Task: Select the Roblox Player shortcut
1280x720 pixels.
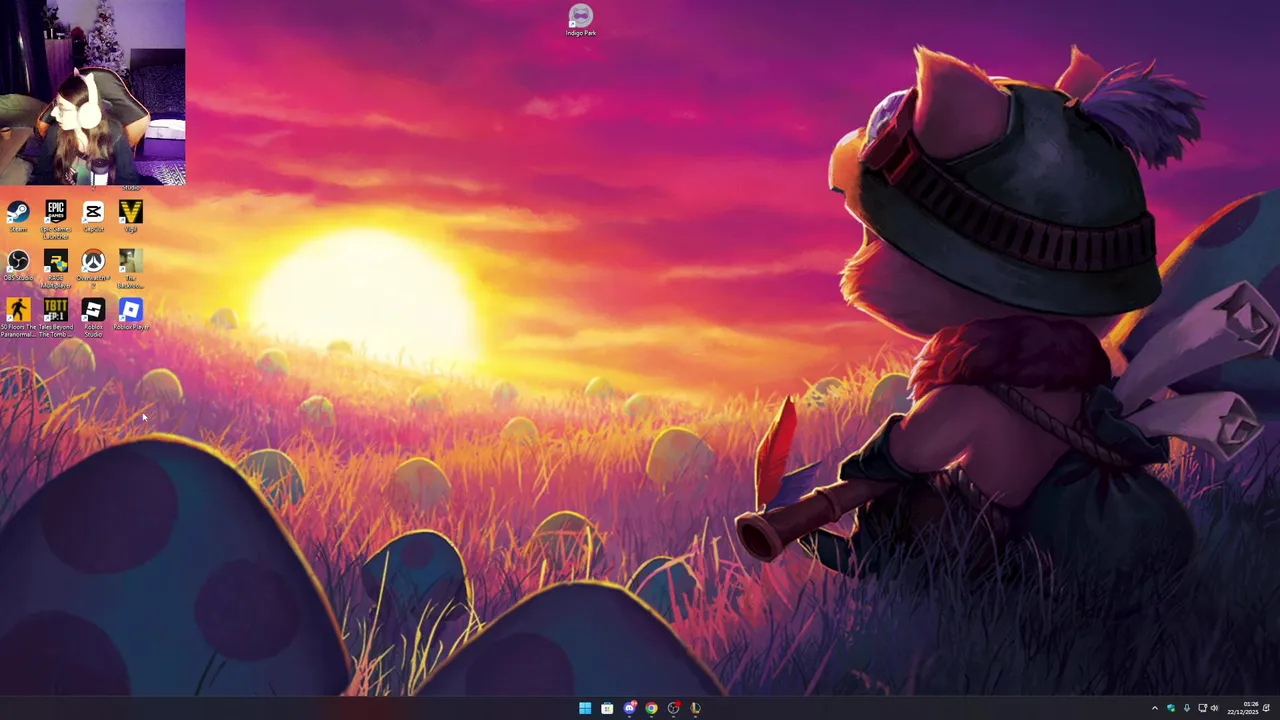Action: point(130,315)
